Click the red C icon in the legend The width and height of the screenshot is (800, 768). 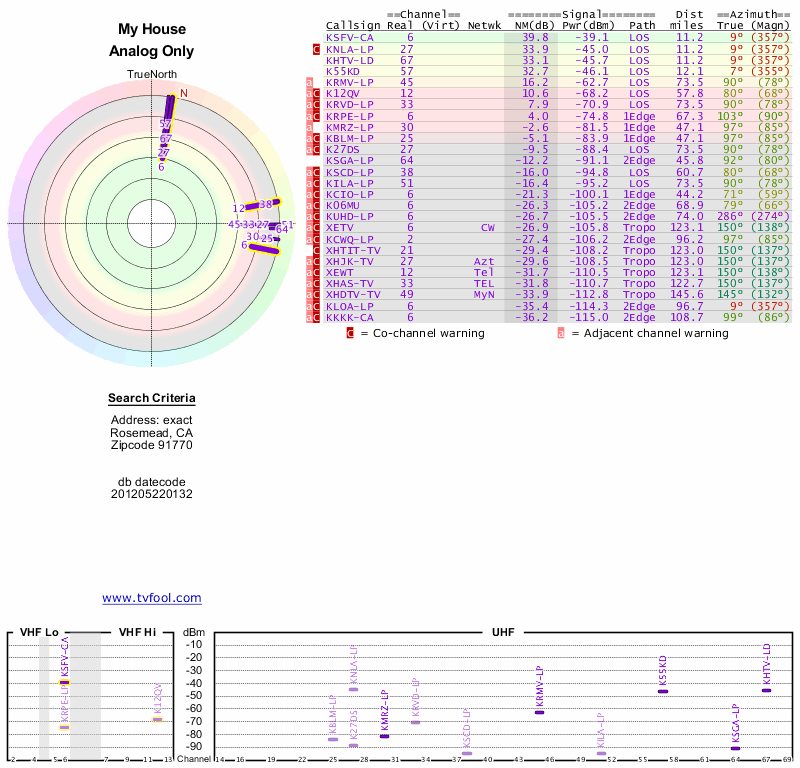click(350, 333)
